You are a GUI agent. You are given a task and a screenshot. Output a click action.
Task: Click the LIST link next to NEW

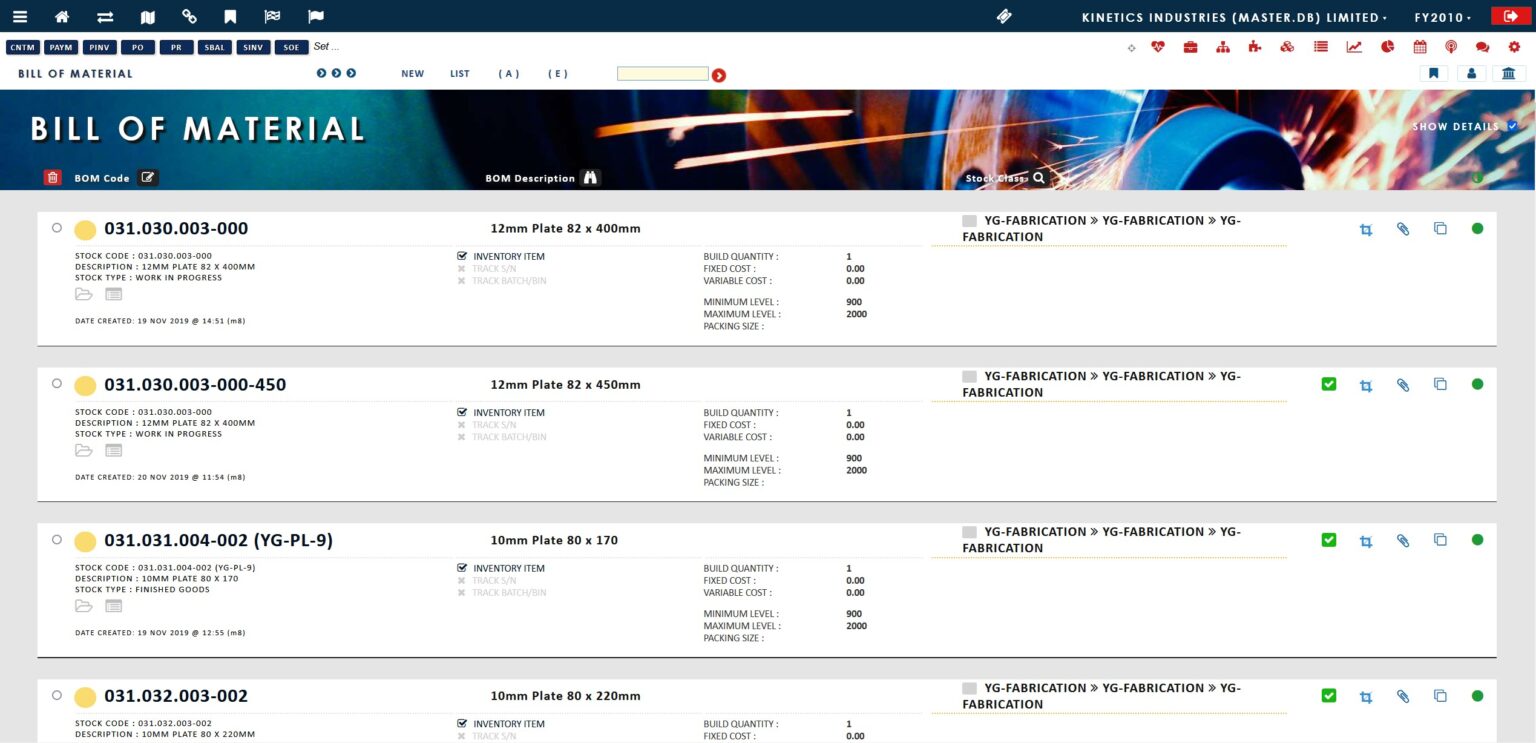tap(459, 73)
